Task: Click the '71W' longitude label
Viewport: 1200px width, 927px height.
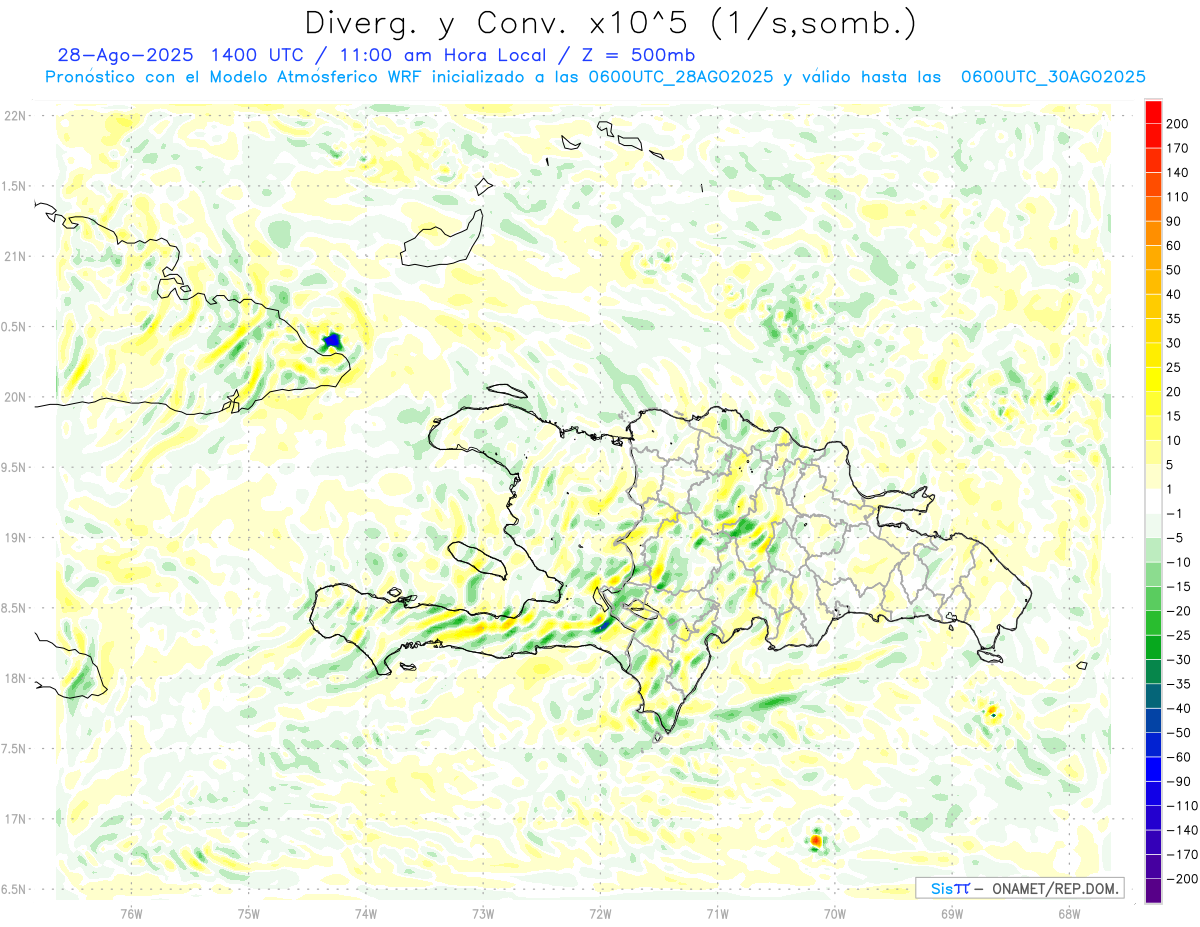Action: [x=717, y=913]
